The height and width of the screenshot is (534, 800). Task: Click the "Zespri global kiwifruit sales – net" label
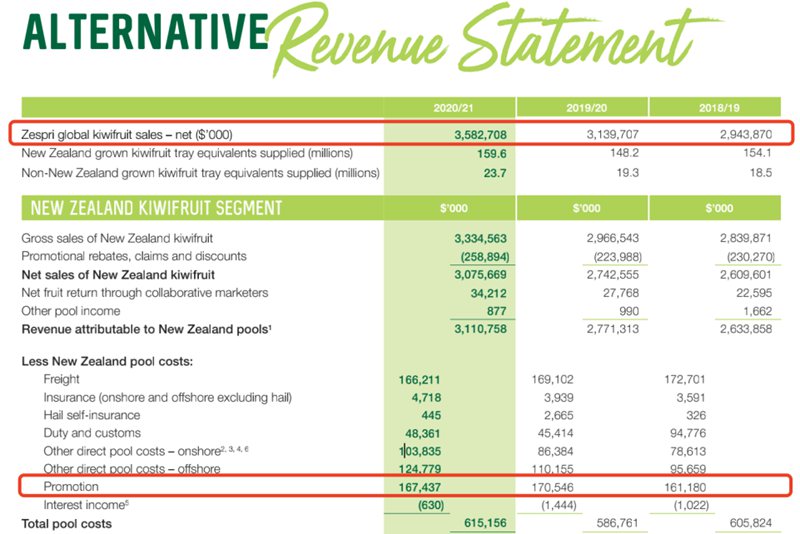127,135
